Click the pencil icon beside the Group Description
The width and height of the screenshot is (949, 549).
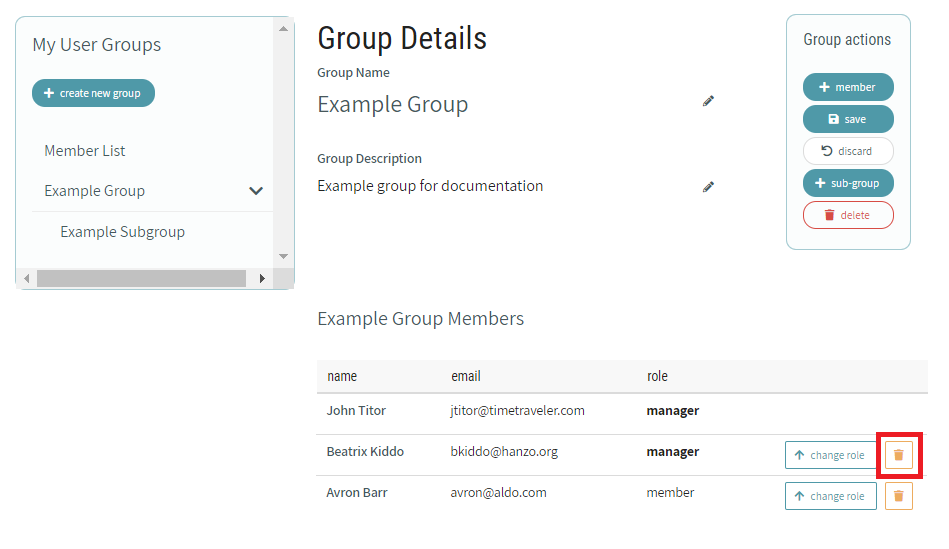(x=708, y=187)
